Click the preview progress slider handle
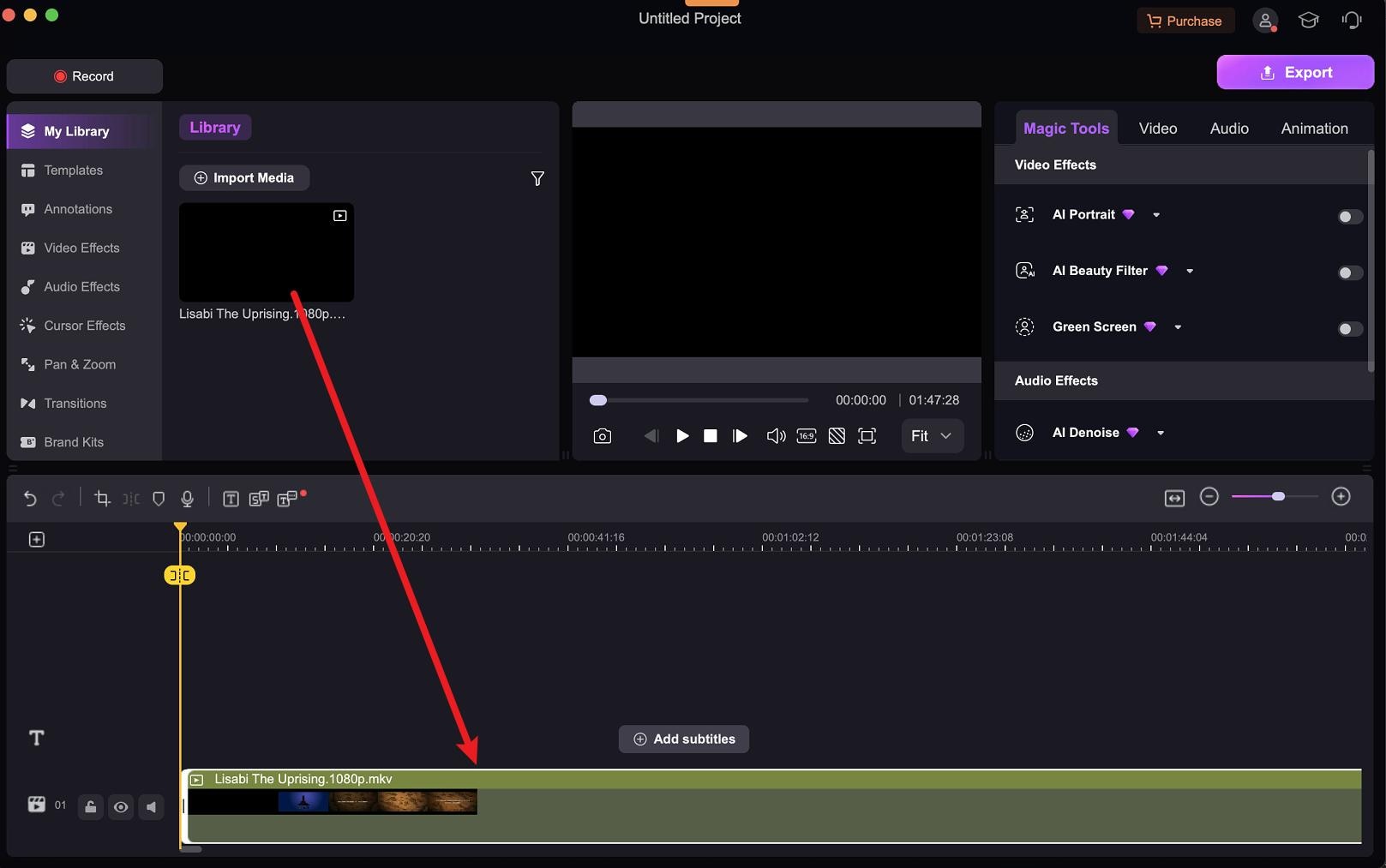 pos(598,400)
